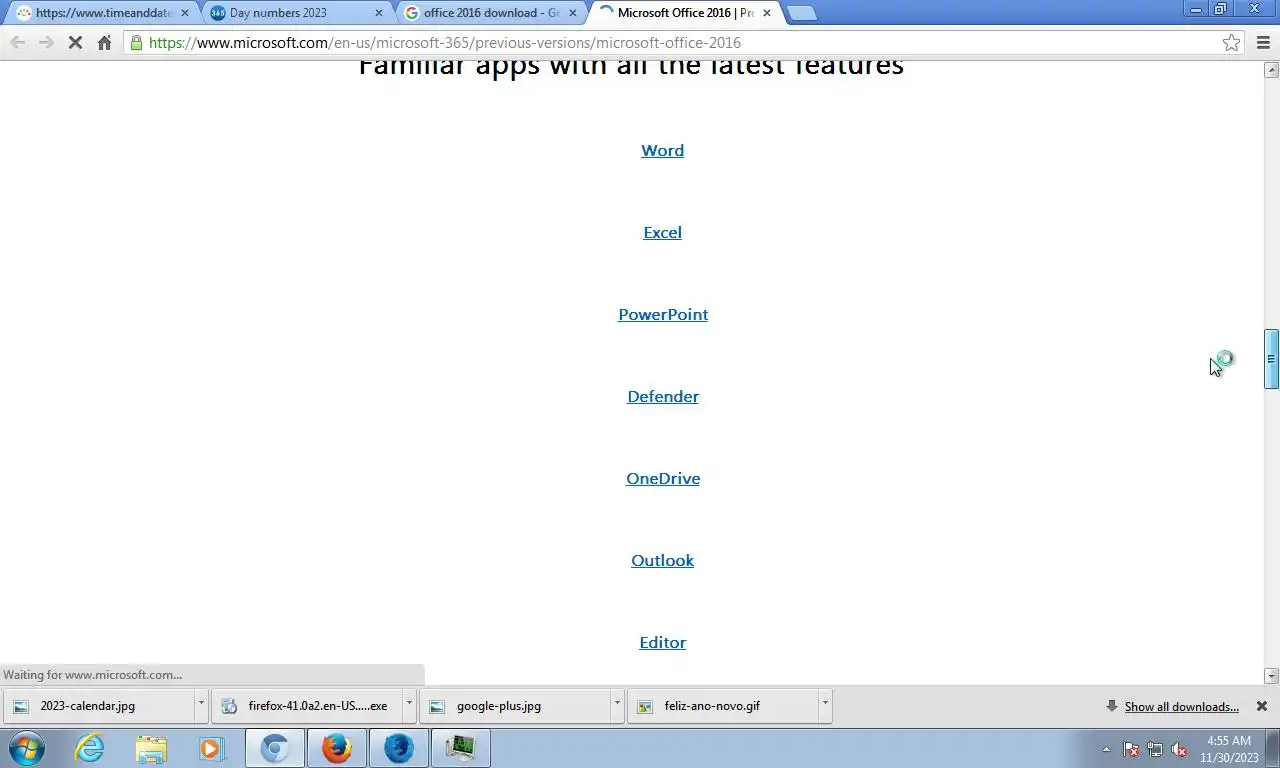This screenshot has height=768, width=1280.
Task: Open the monitor app taskbar icon
Action: (x=461, y=748)
